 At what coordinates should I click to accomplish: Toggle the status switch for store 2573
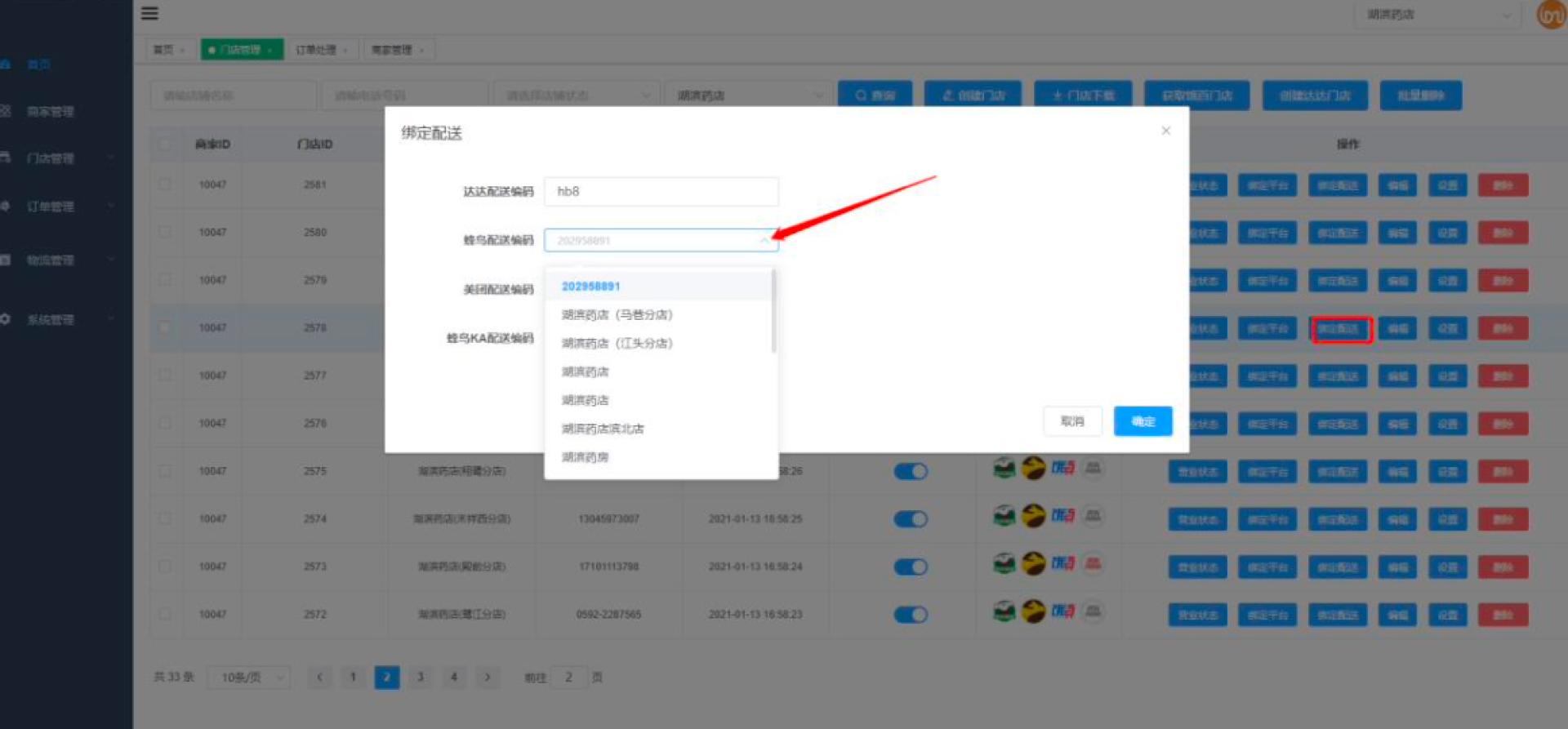(x=910, y=567)
